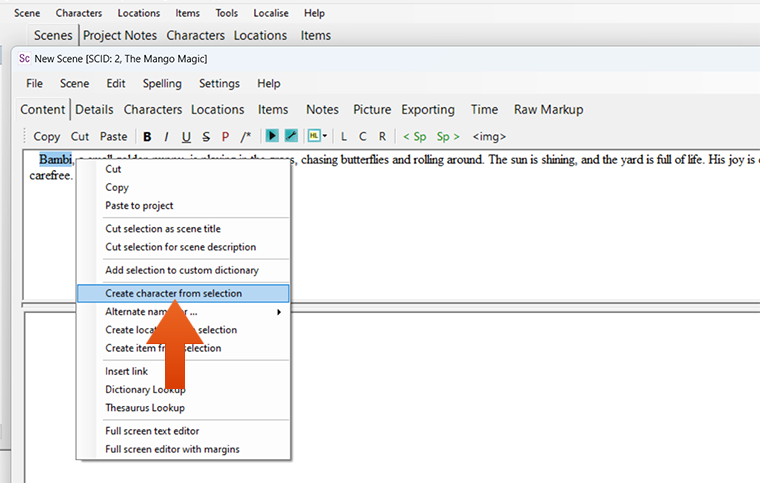
Task: Switch to the Notes tab
Action: click(x=322, y=110)
